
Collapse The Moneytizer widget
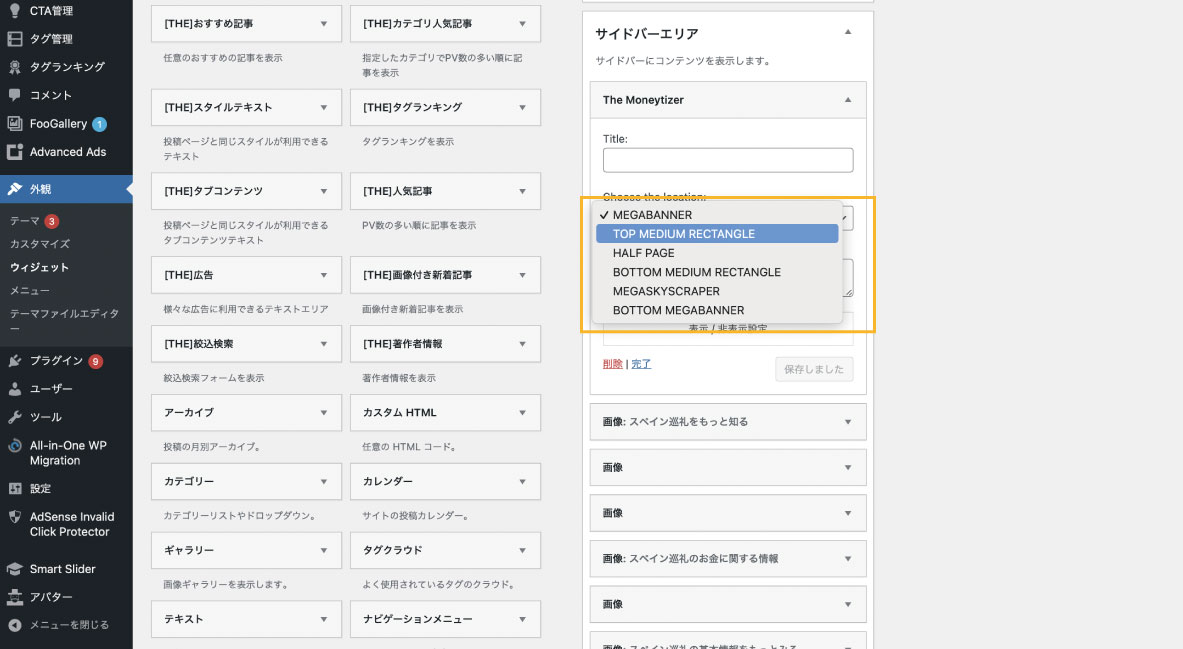(848, 100)
